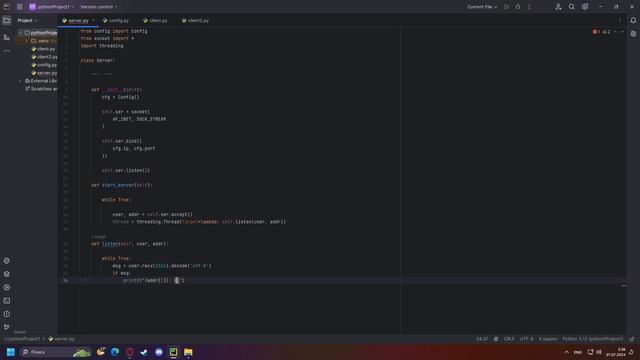Open the Git tool window
640x360 pixels.
[x=7, y=327]
